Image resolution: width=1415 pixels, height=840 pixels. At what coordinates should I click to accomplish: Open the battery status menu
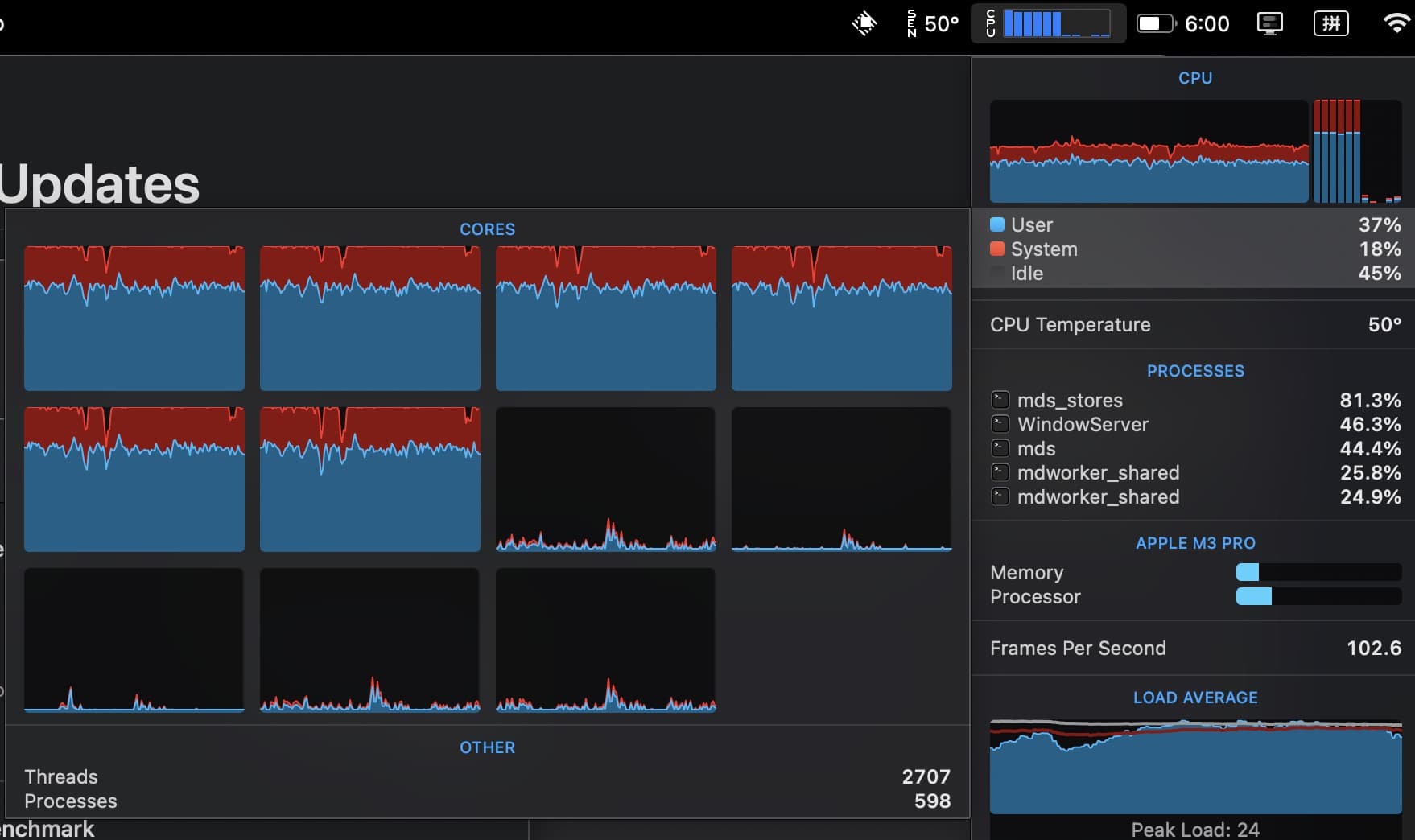click(1154, 24)
